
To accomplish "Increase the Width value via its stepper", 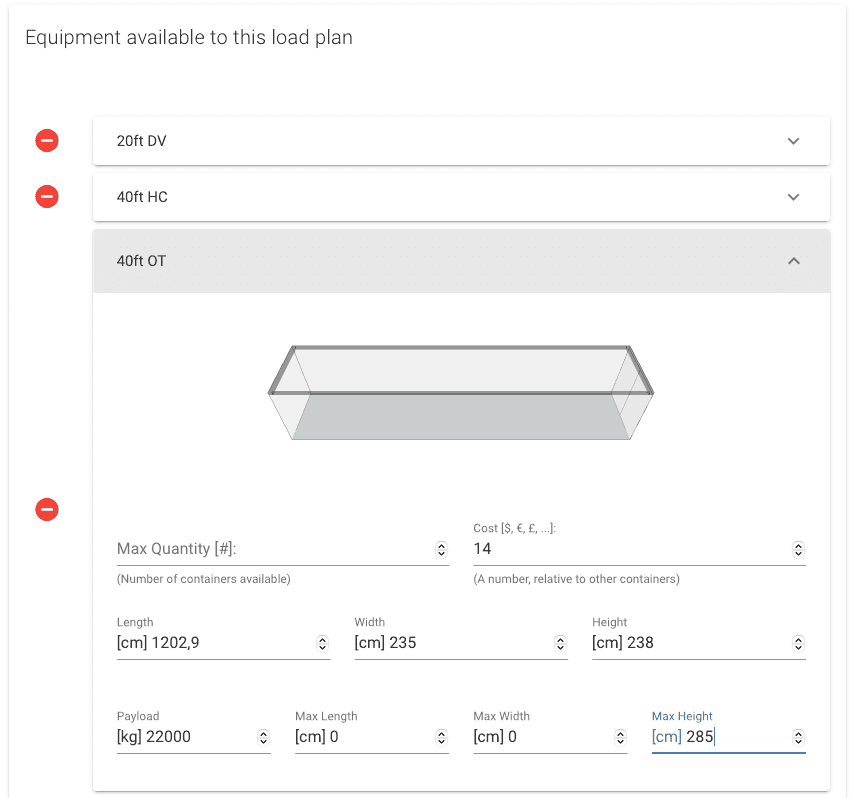I will tap(562, 639).
